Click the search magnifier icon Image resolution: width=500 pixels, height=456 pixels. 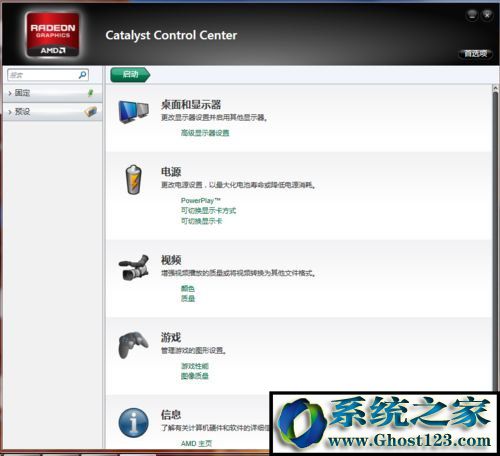[82, 75]
